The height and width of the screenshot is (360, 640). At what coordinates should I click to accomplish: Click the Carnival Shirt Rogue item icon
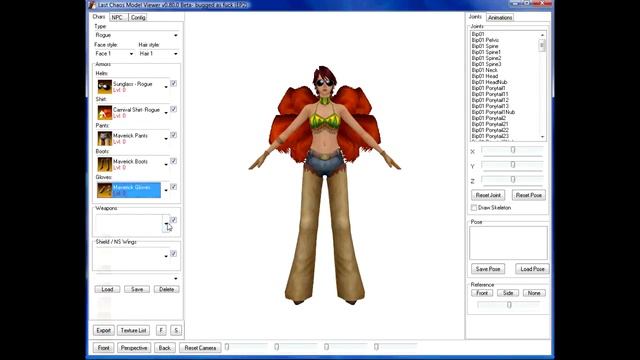(104, 113)
